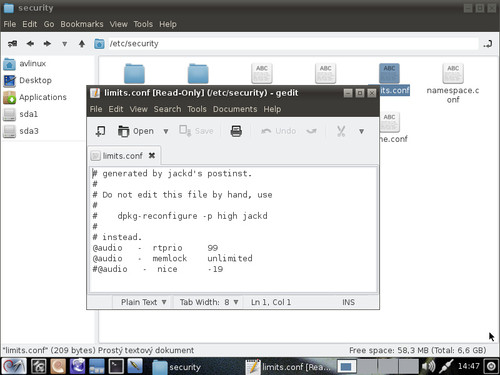This screenshot has height=375, width=500.
Task: Go up to the parent folder
Action: (x=82, y=44)
